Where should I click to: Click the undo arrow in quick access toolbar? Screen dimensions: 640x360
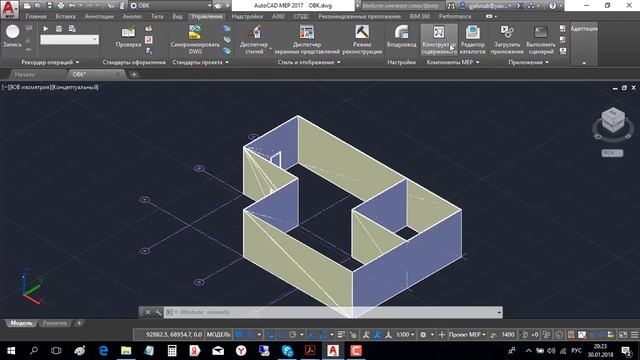click(72, 6)
